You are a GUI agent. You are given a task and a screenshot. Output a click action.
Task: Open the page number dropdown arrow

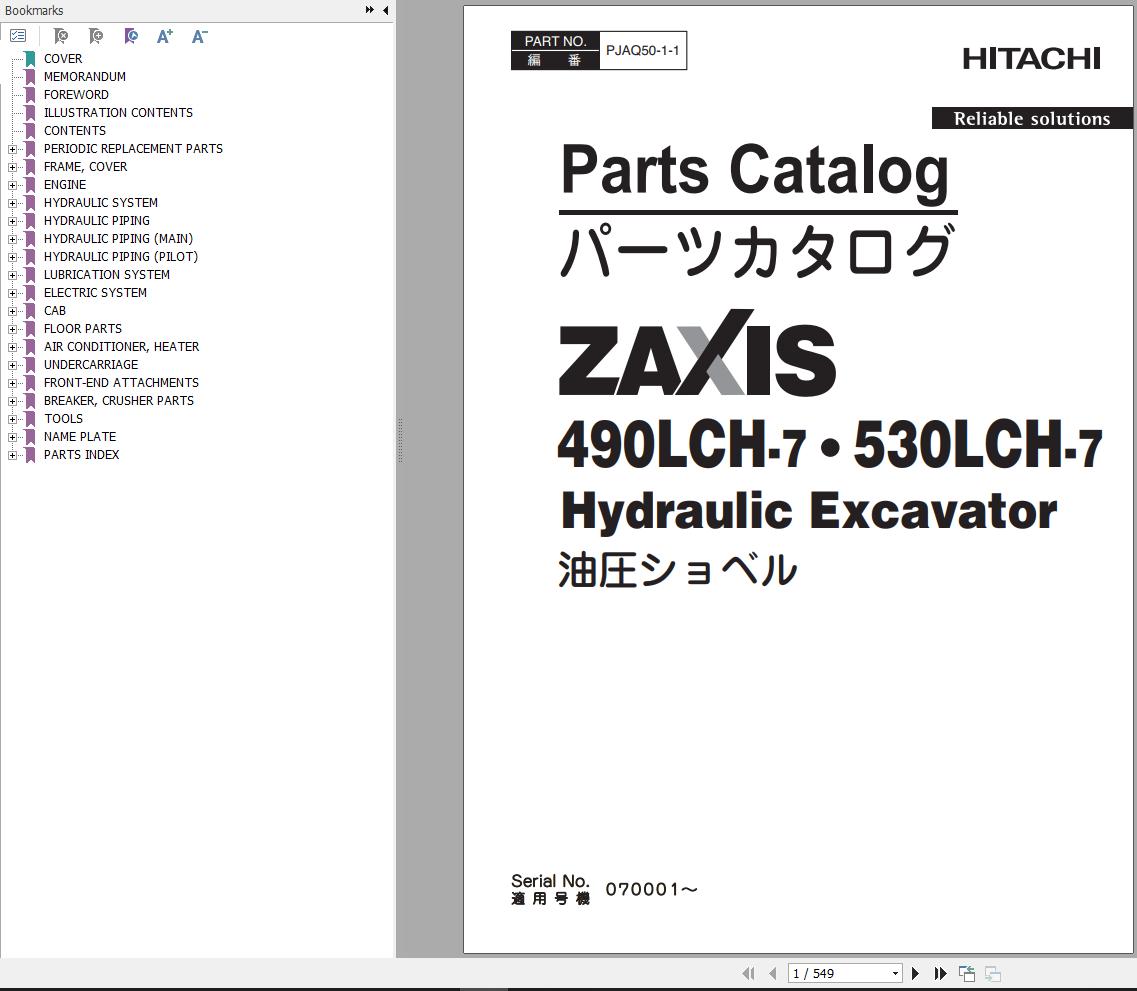(x=896, y=974)
